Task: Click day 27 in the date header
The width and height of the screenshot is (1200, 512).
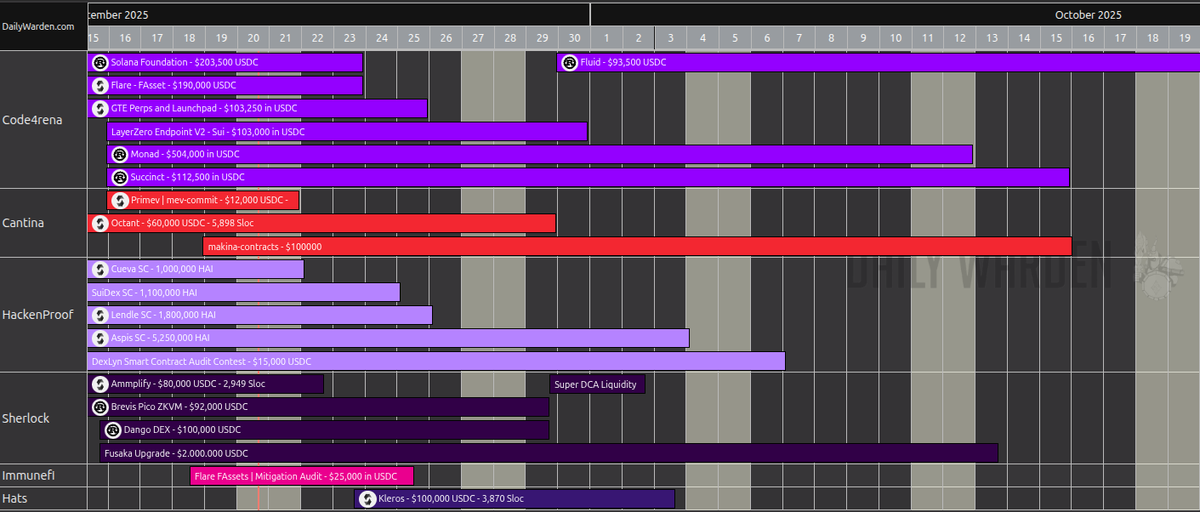Action: (x=478, y=38)
